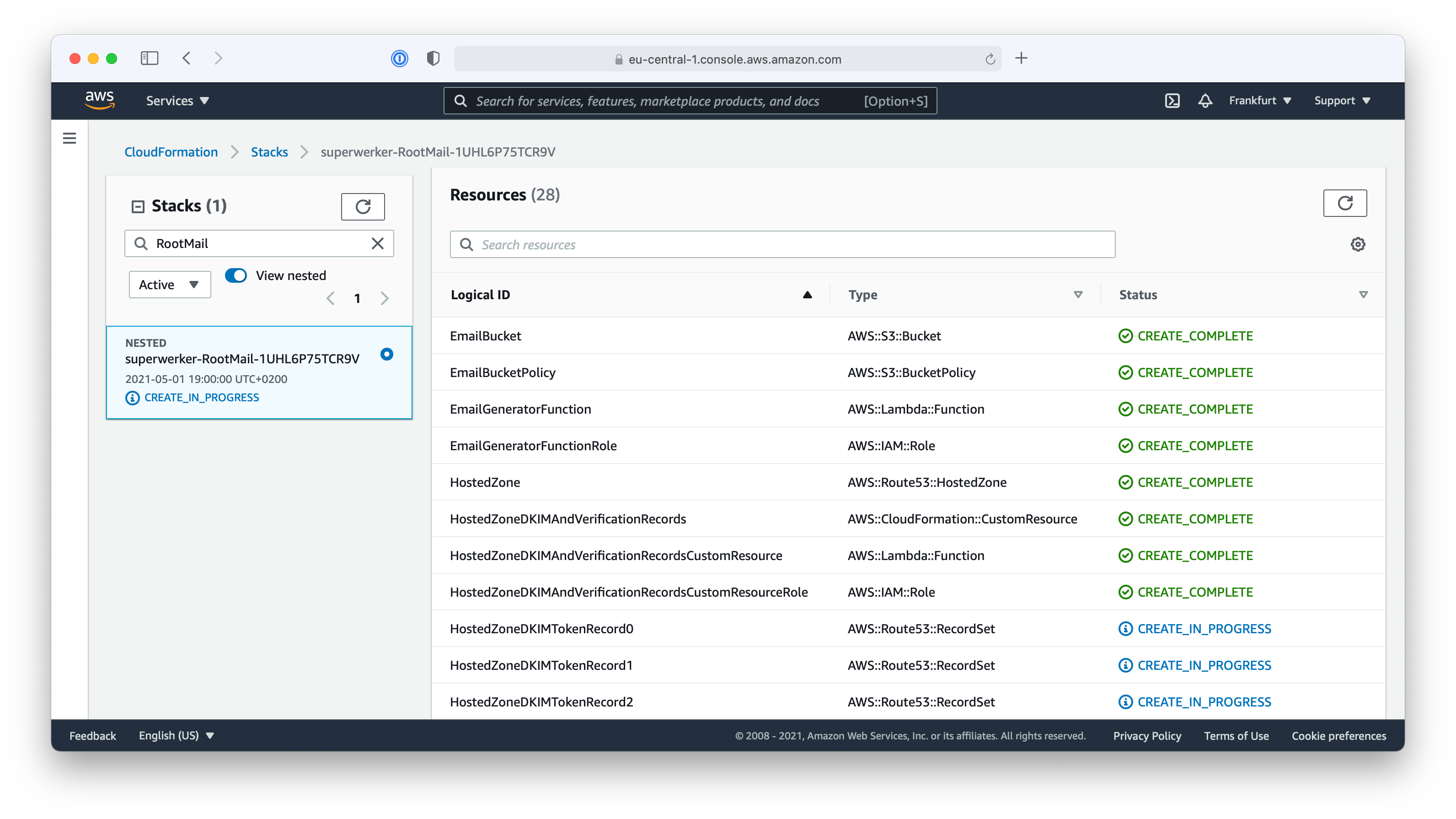The width and height of the screenshot is (1456, 819).
Task: Clear the RootMail stack filter
Action: (x=378, y=243)
